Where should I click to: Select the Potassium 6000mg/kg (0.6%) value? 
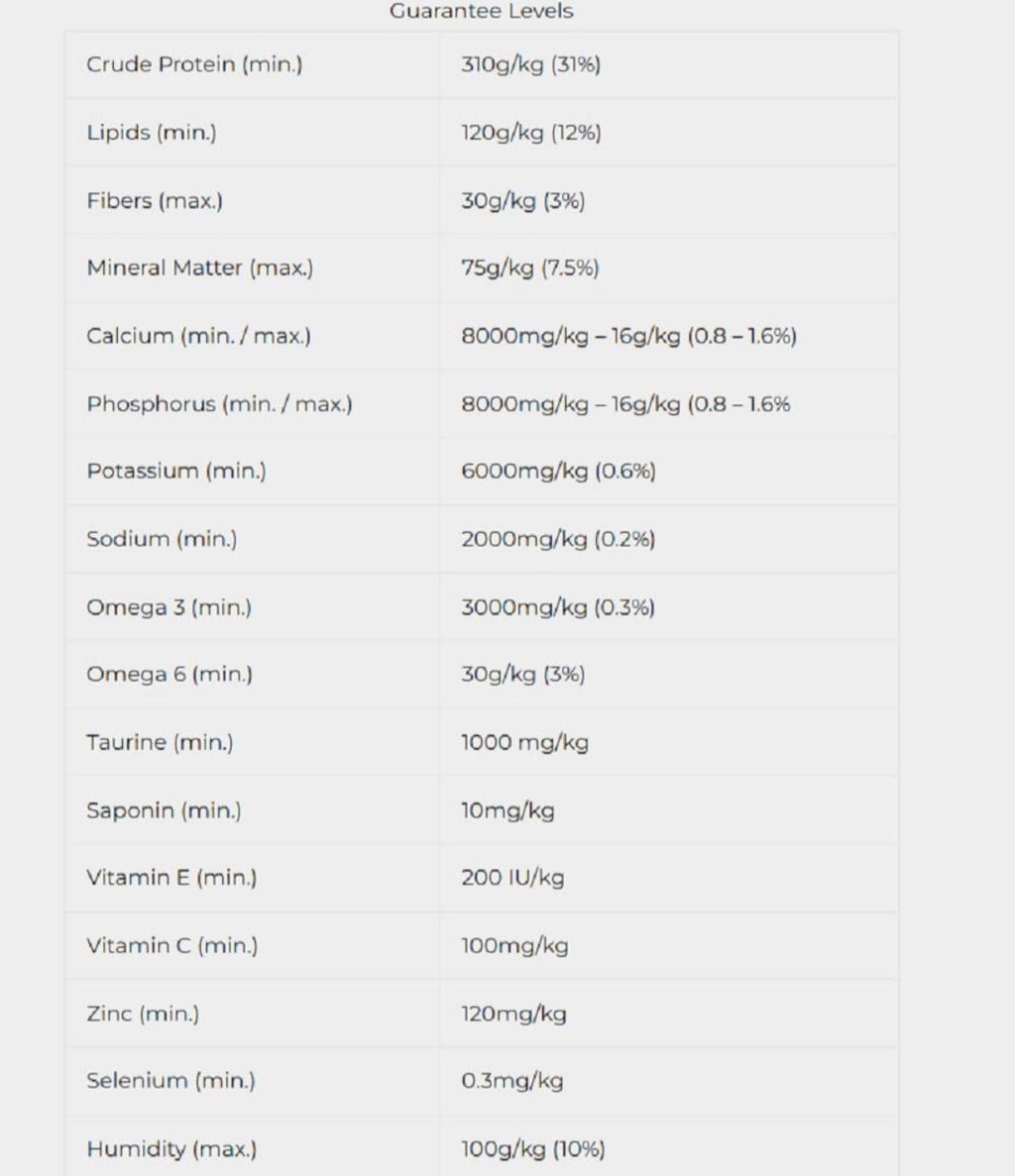(x=559, y=471)
